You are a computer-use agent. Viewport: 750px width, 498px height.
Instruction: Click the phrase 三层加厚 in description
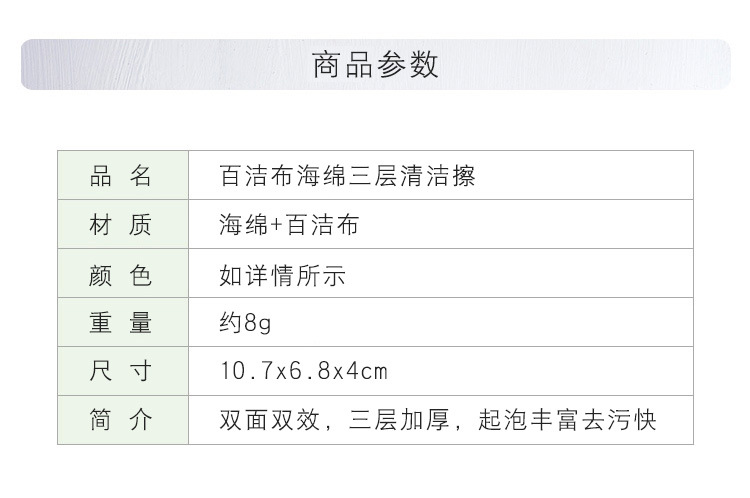click(398, 421)
